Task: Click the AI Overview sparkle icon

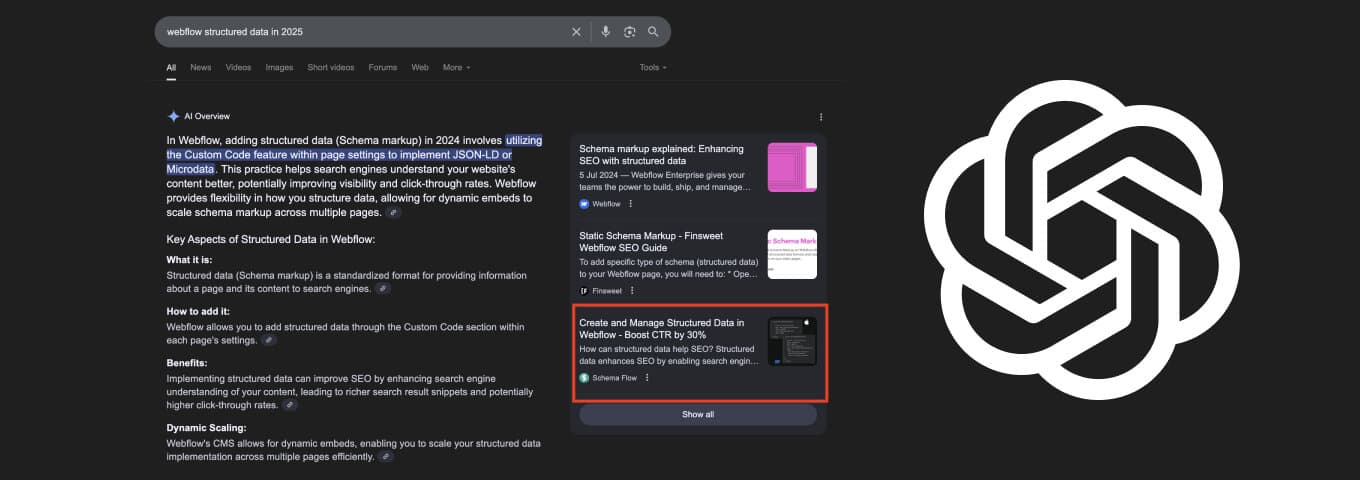Action: tap(173, 116)
